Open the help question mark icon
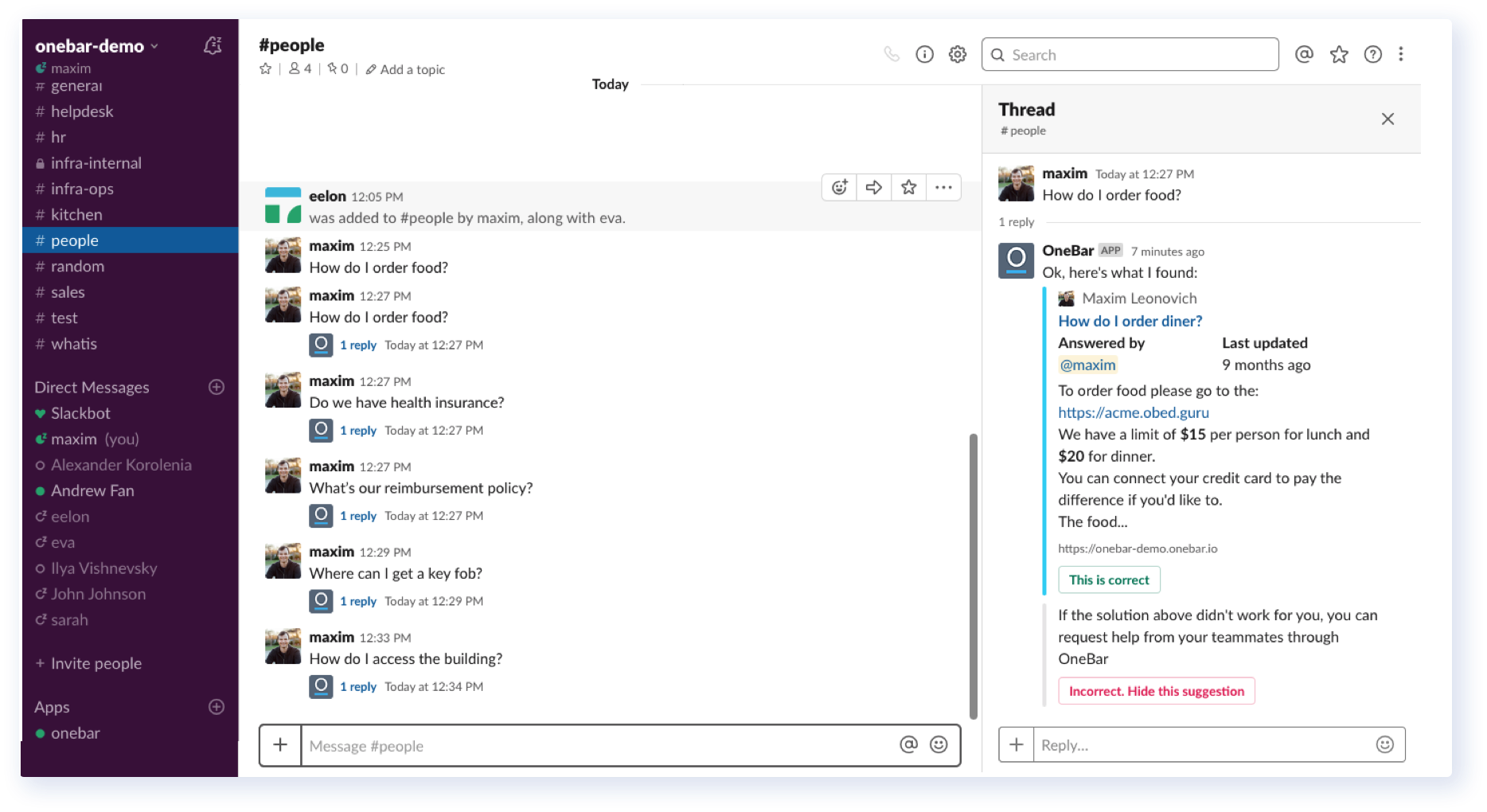The image size is (1487, 812). [1373, 54]
